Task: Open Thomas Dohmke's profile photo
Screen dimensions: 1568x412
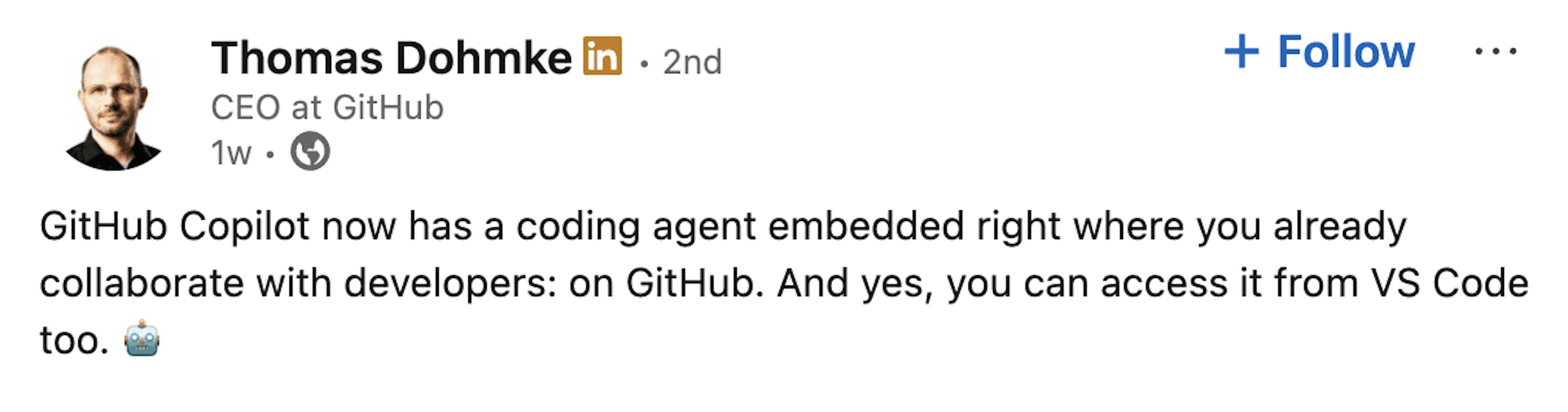Action: click(113, 108)
